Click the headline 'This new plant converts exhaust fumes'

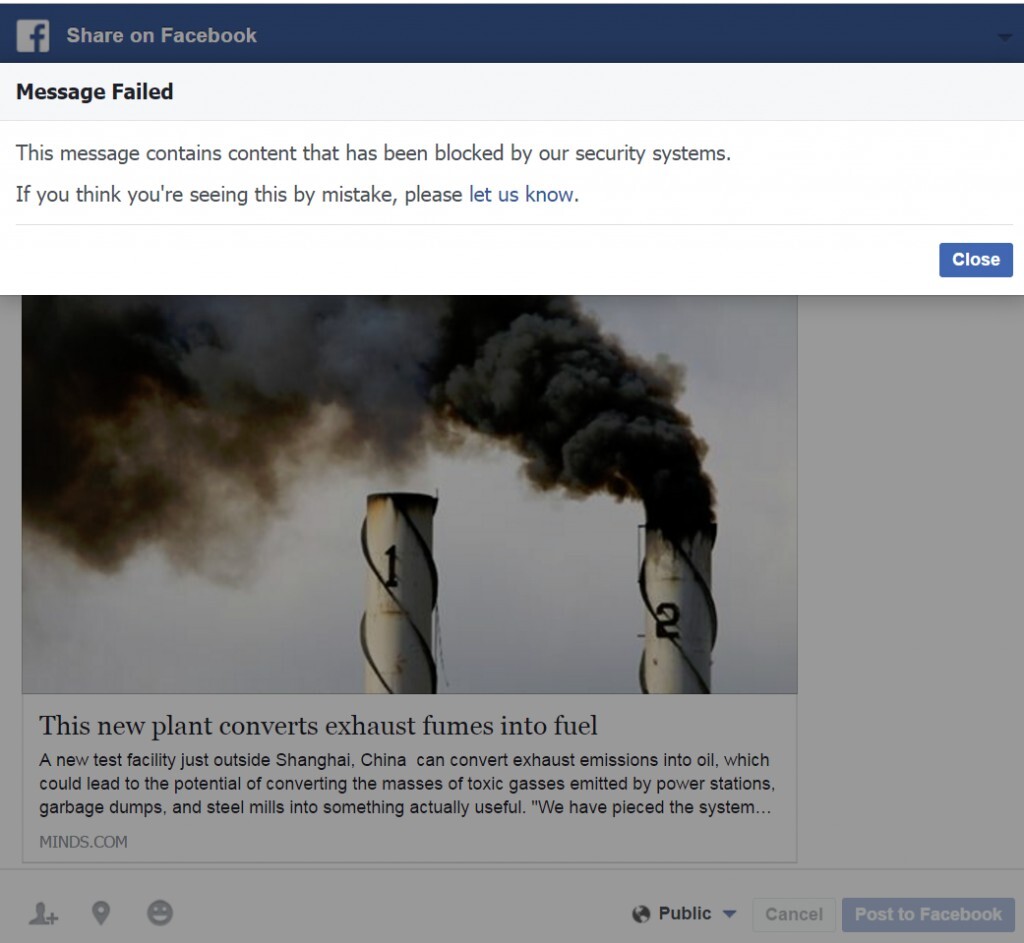[318, 725]
